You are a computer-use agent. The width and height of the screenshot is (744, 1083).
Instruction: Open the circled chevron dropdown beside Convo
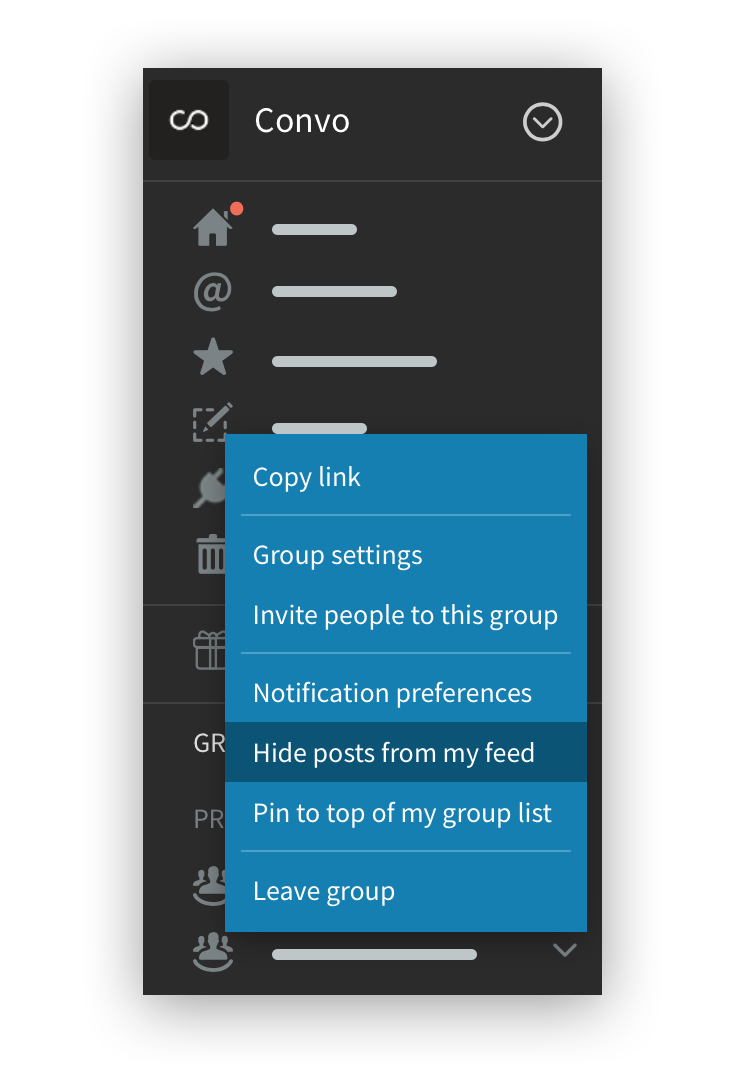coord(543,122)
